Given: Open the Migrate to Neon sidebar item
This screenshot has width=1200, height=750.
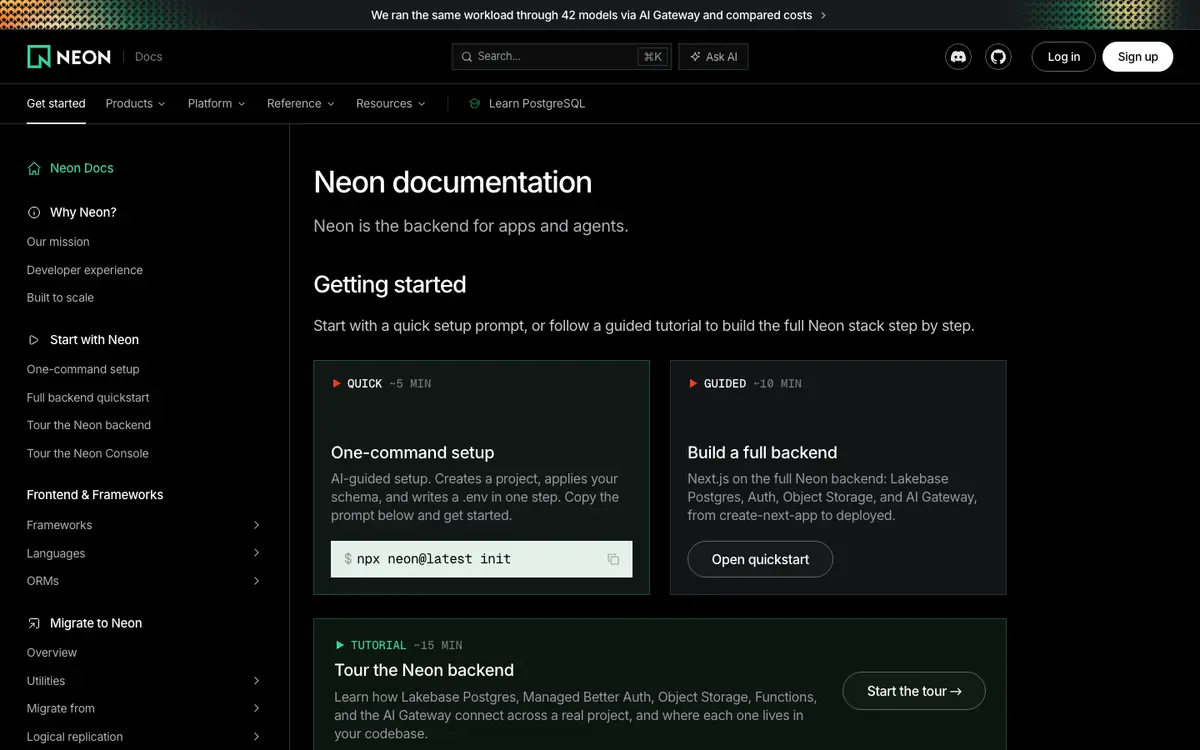Looking at the screenshot, I should (x=84, y=623).
